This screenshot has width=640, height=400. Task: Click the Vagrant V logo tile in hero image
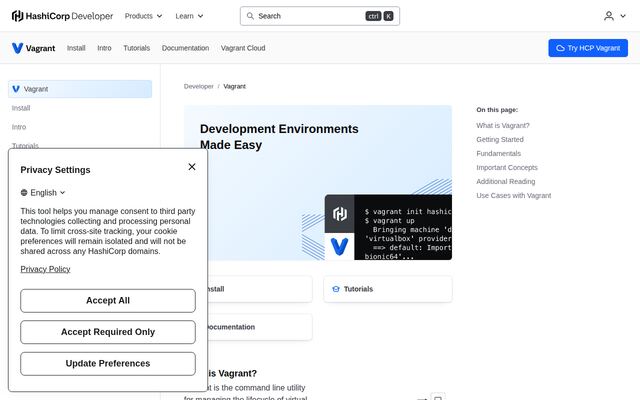tap(339, 247)
